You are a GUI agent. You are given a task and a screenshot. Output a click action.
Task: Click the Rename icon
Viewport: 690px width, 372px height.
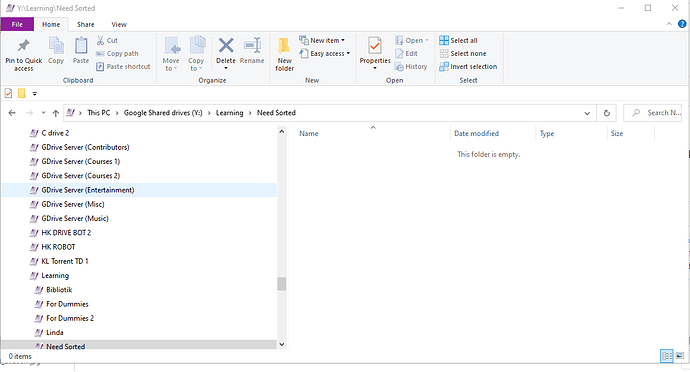click(252, 45)
